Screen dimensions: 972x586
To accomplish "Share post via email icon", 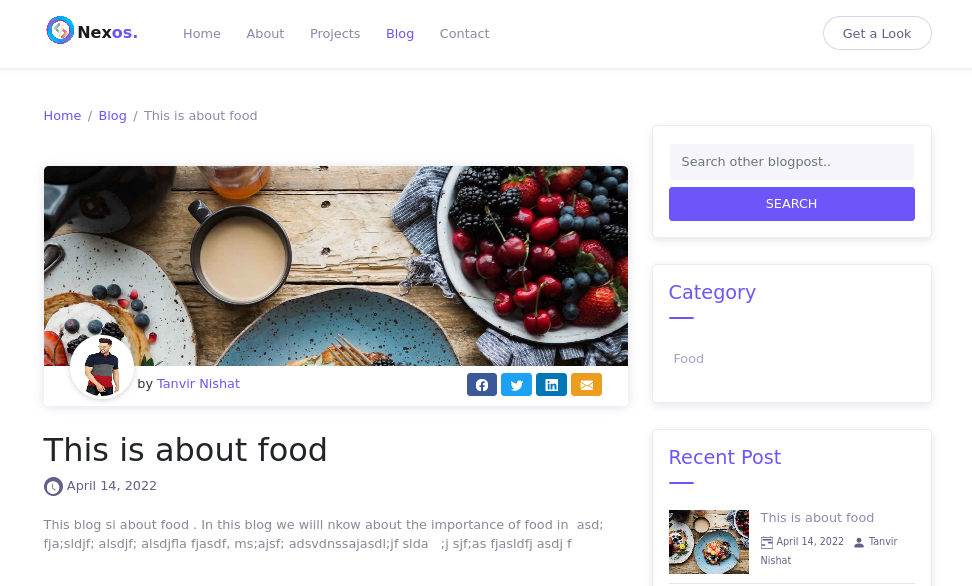I will pyautogui.click(x=586, y=385).
